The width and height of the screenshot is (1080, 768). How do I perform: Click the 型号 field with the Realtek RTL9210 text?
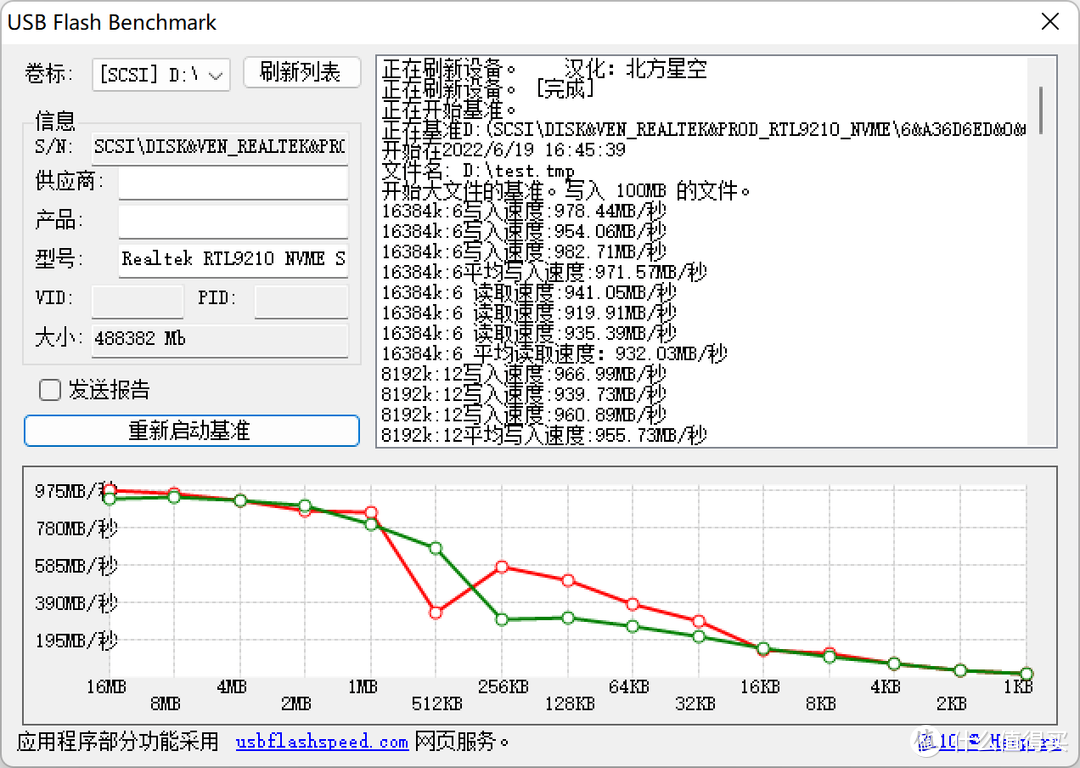point(233,259)
